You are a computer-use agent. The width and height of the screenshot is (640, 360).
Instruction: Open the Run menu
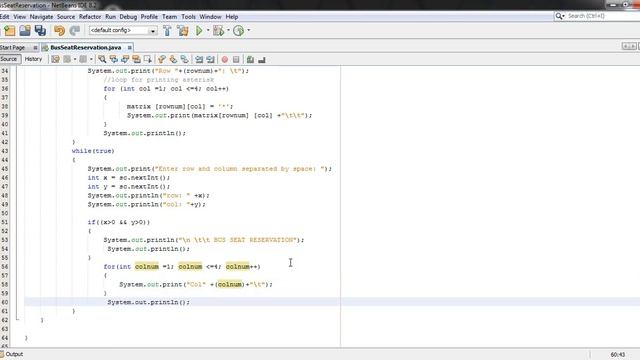pos(110,17)
